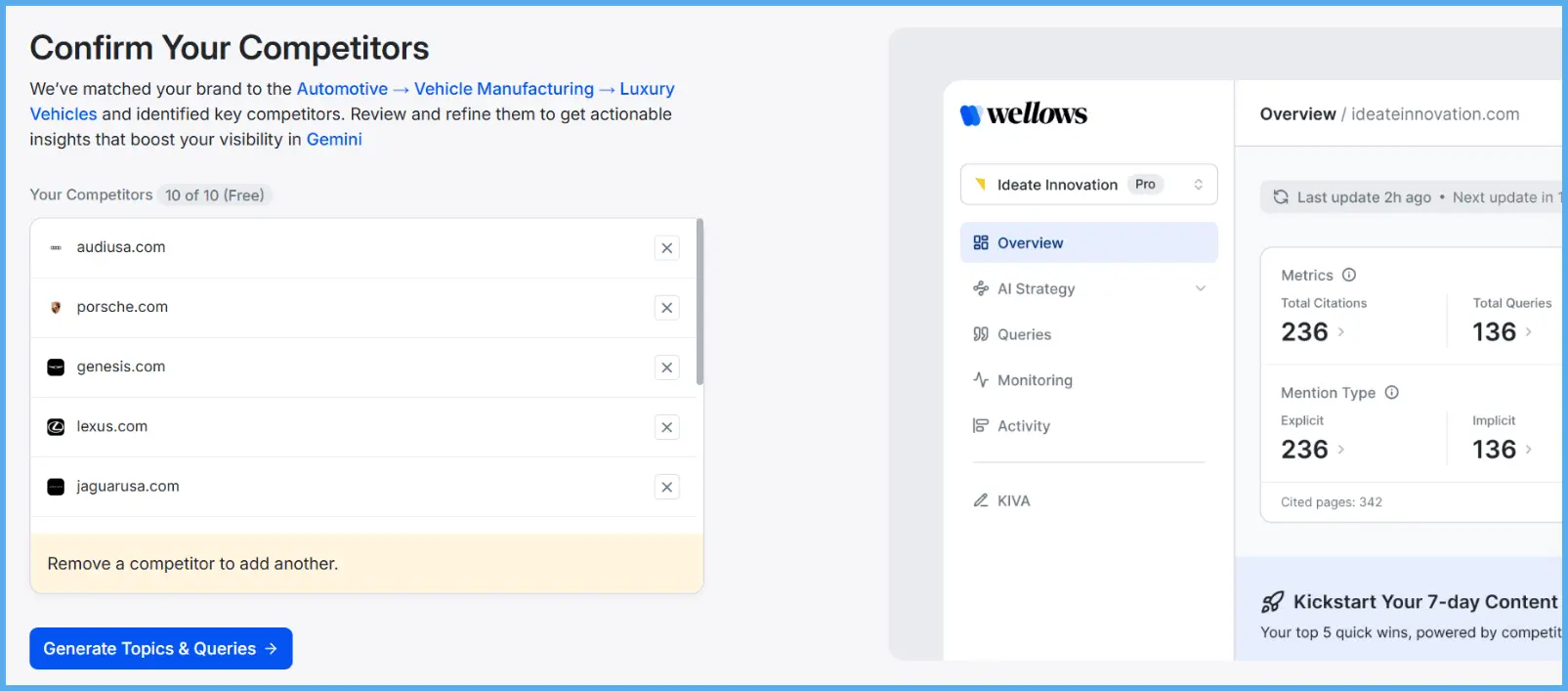Open Monitoring in the sidebar
The height and width of the screenshot is (691, 1568).
(x=1088, y=380)
